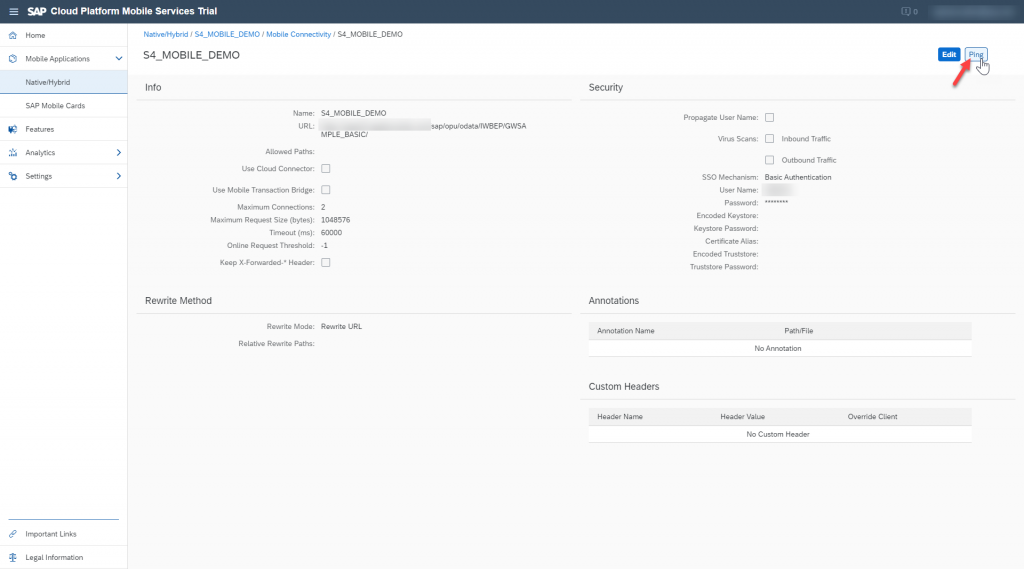Click the Online Request Threshold value -1
The image size is (1024, 569).
coord(325,246)
